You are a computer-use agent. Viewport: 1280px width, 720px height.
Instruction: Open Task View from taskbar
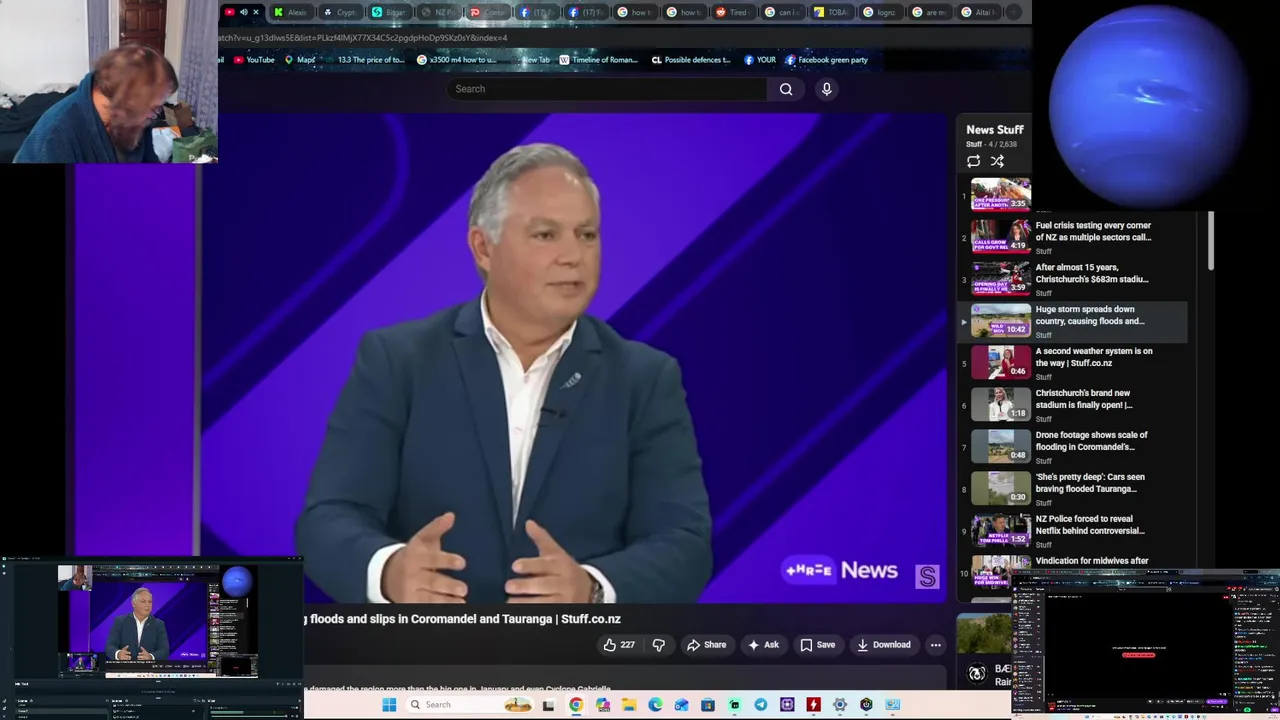548,705
